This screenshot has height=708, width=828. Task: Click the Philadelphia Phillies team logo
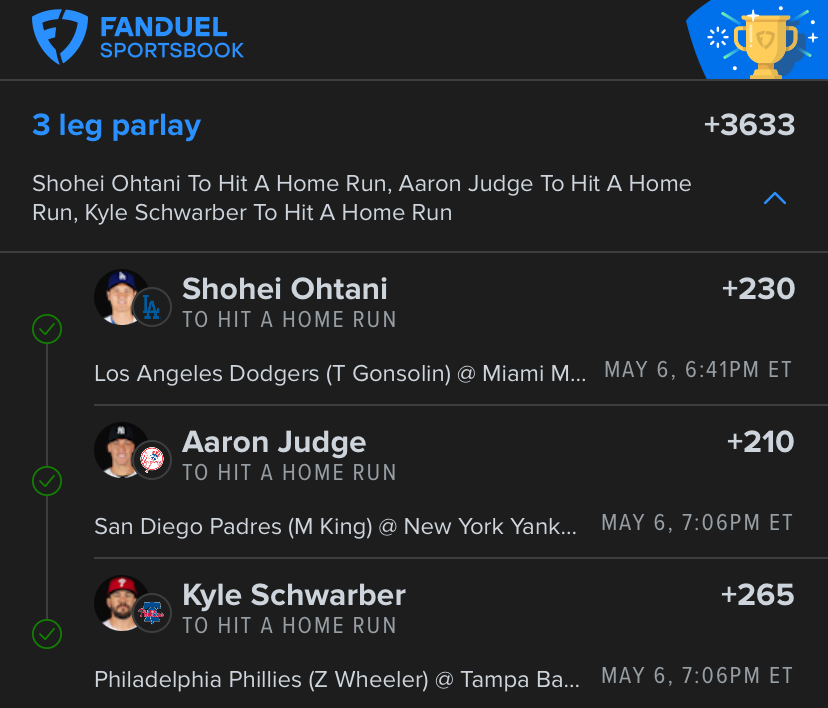tap(152, 613)
